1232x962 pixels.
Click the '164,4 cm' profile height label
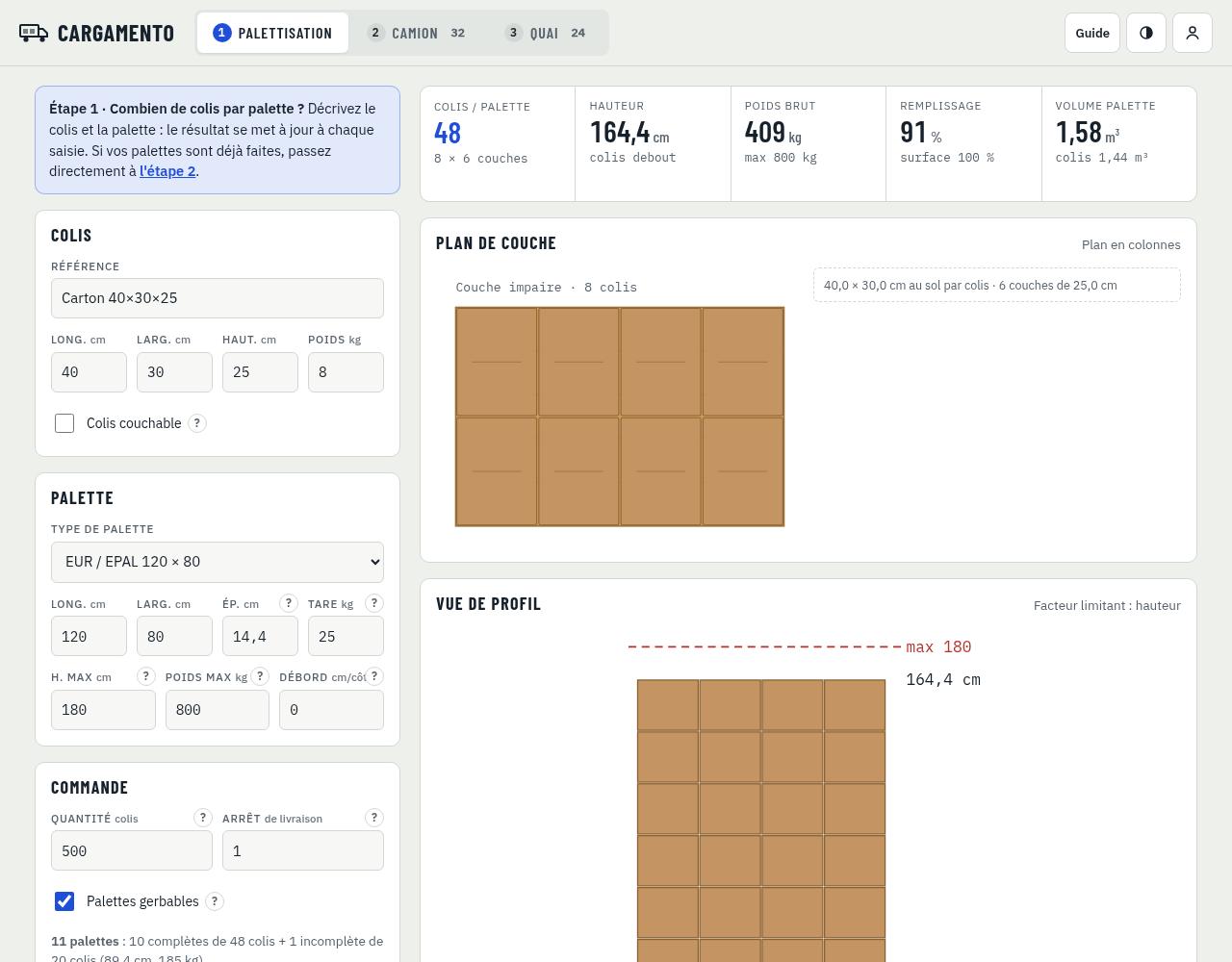[943, 679]
